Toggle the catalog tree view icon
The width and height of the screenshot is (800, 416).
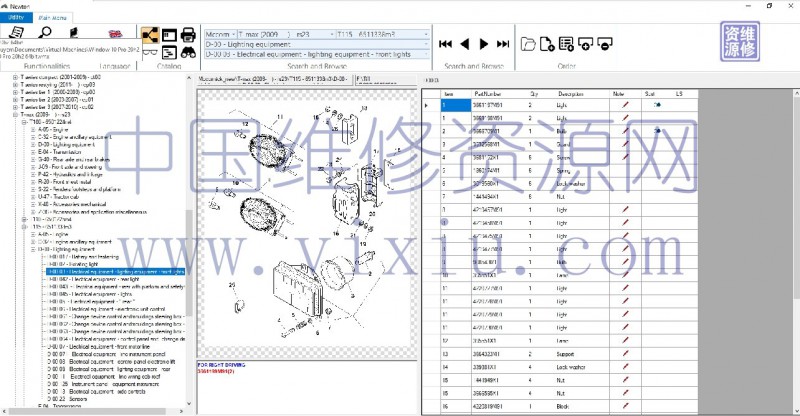pos(150,35)
